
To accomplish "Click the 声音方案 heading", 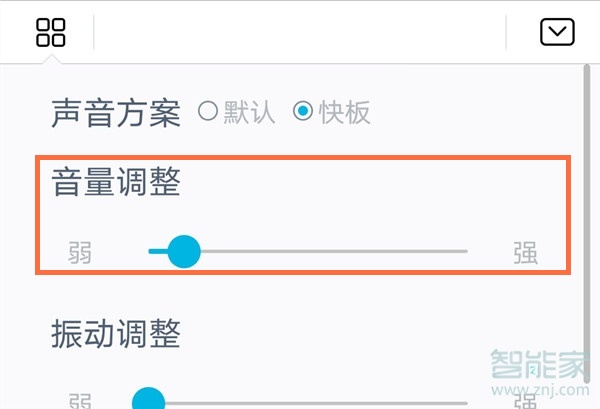I will [116, 113].
